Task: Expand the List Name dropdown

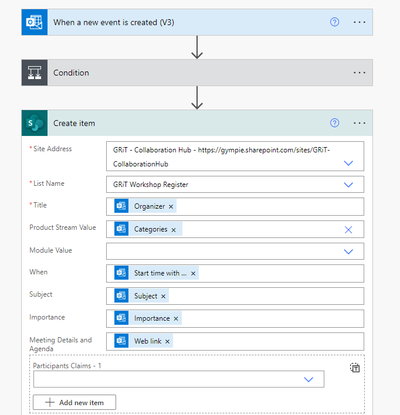Action: [x=348, y=185]
